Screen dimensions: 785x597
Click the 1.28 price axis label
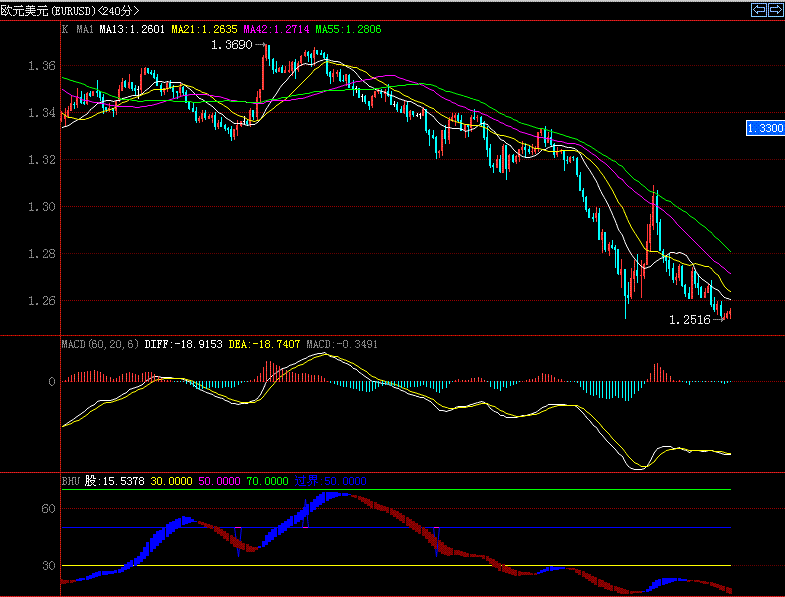click(42, 253)
